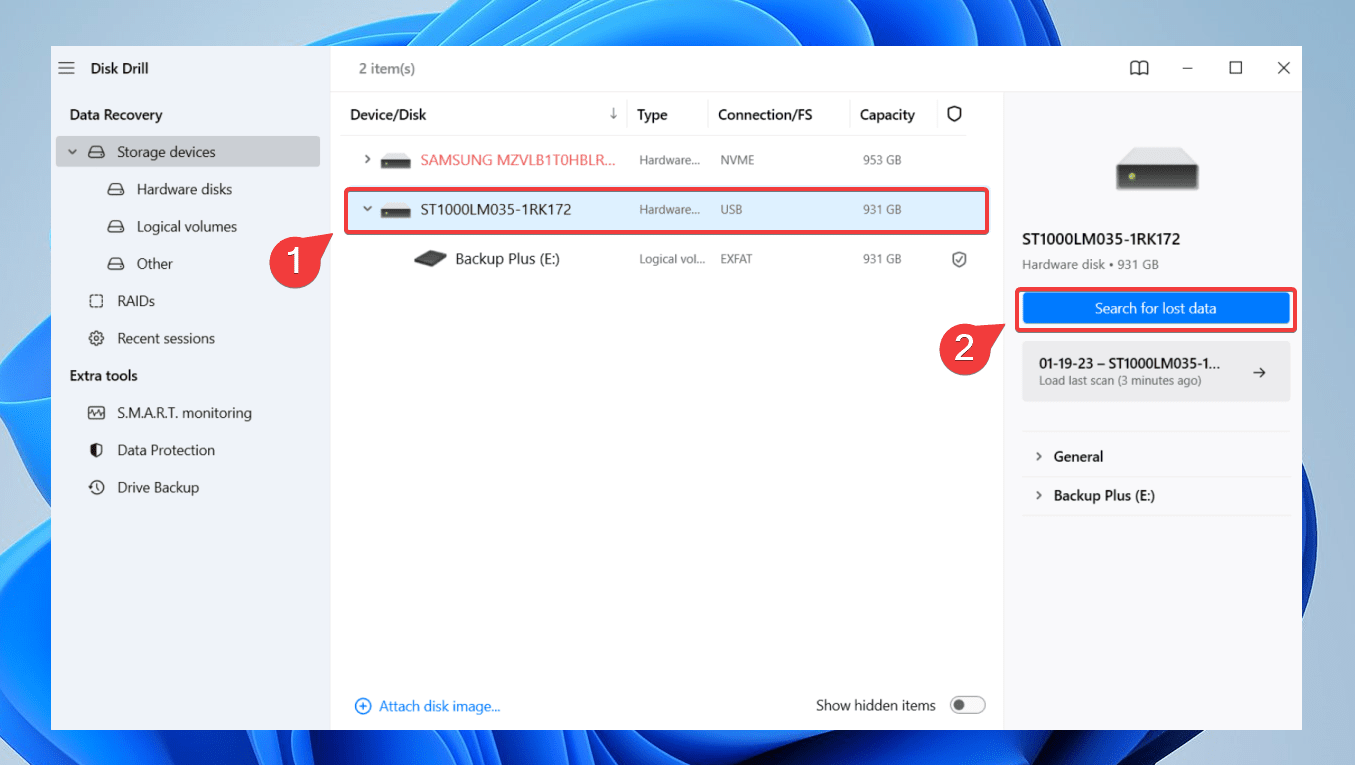Click the shield column header icon
The width and height of the screenshot is (1355, 765).
tap(954, 114)
